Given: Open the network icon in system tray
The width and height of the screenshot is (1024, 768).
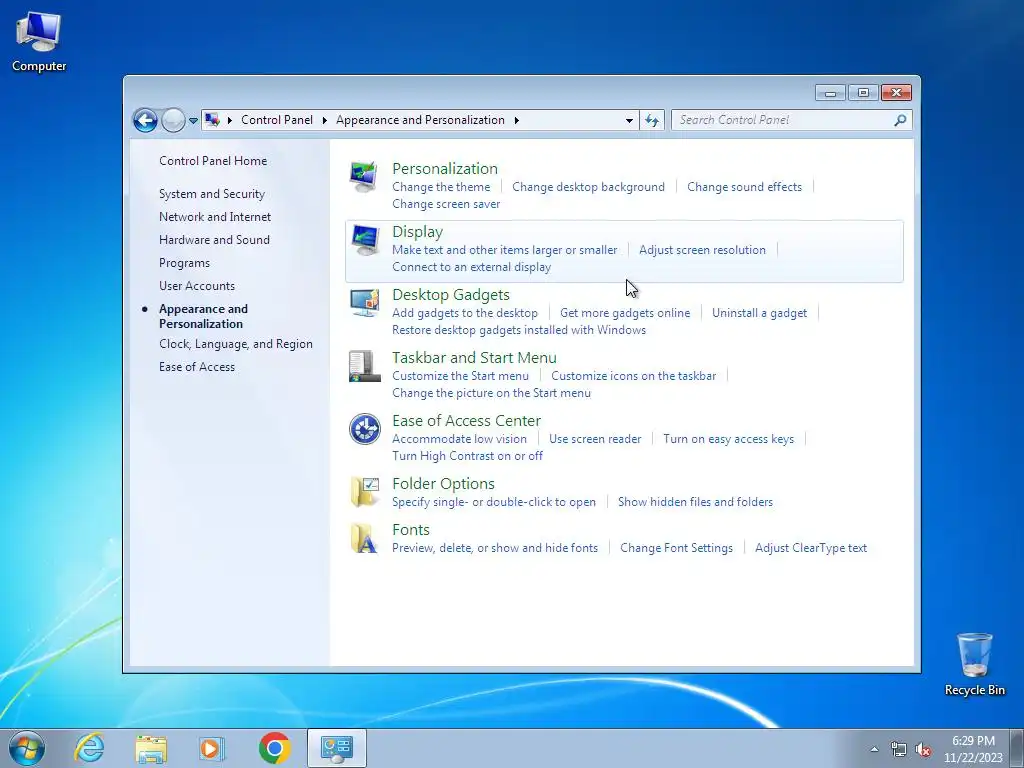Looking at the screenshot, I should [x=899, y=749].
